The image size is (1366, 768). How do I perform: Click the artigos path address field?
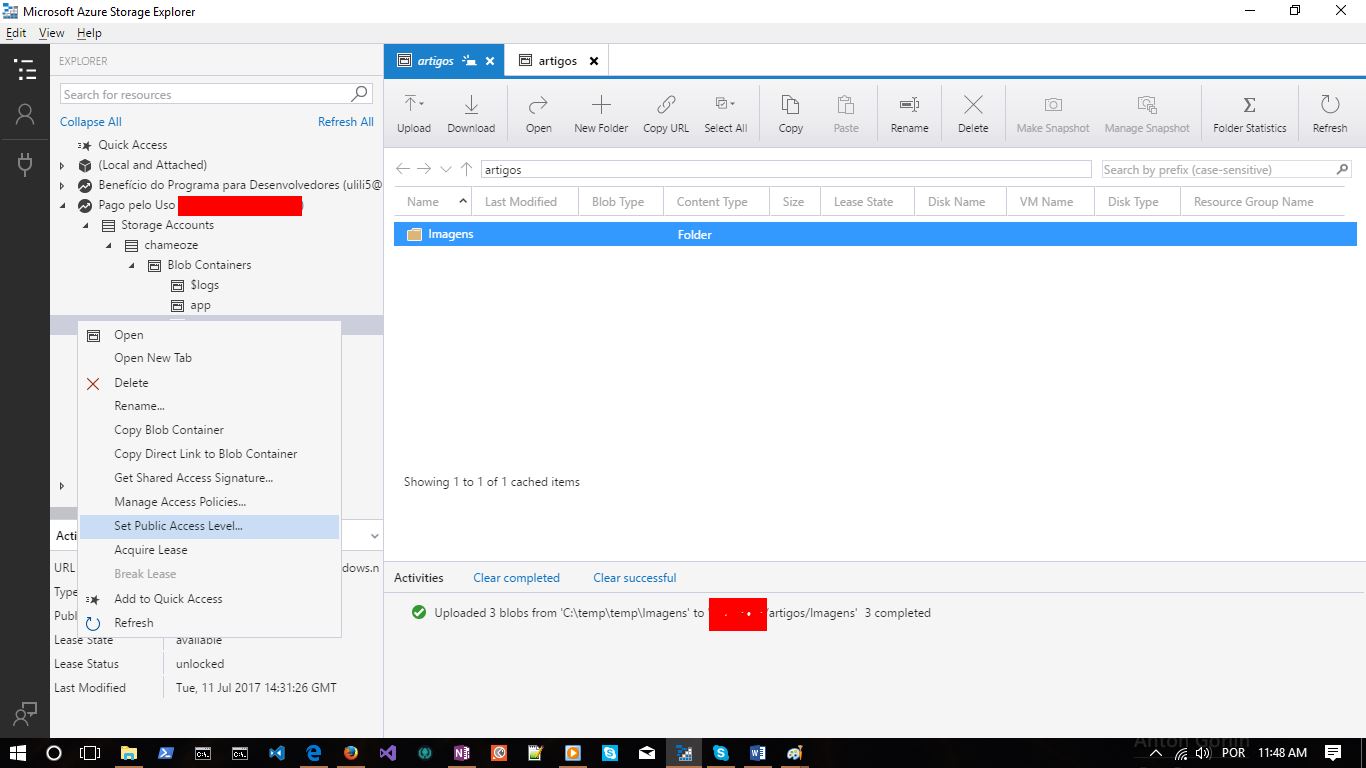click(x=786, y=170)
